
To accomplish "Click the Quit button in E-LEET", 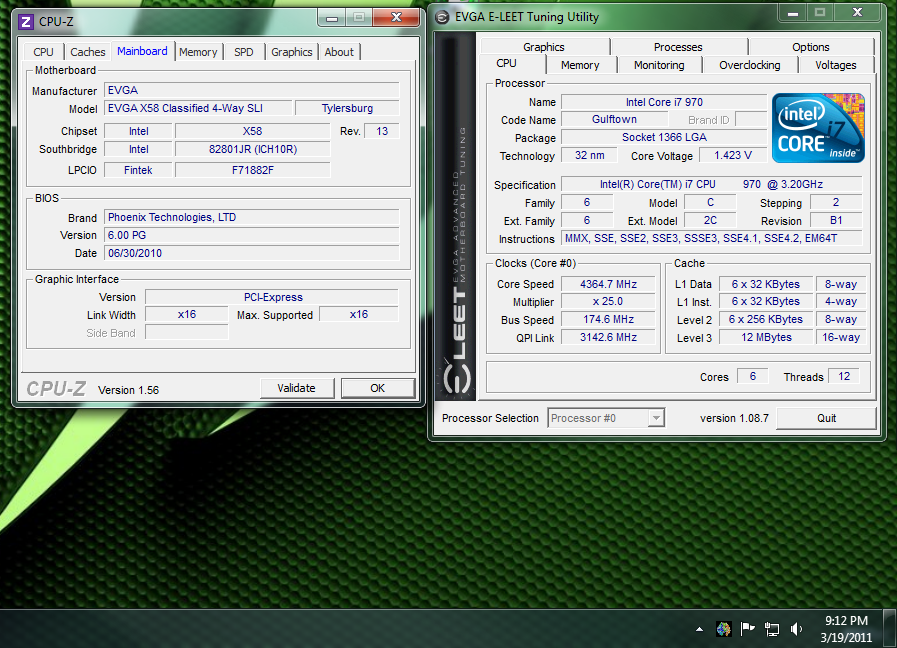I will pyautogui.click(x=826, y=418).
